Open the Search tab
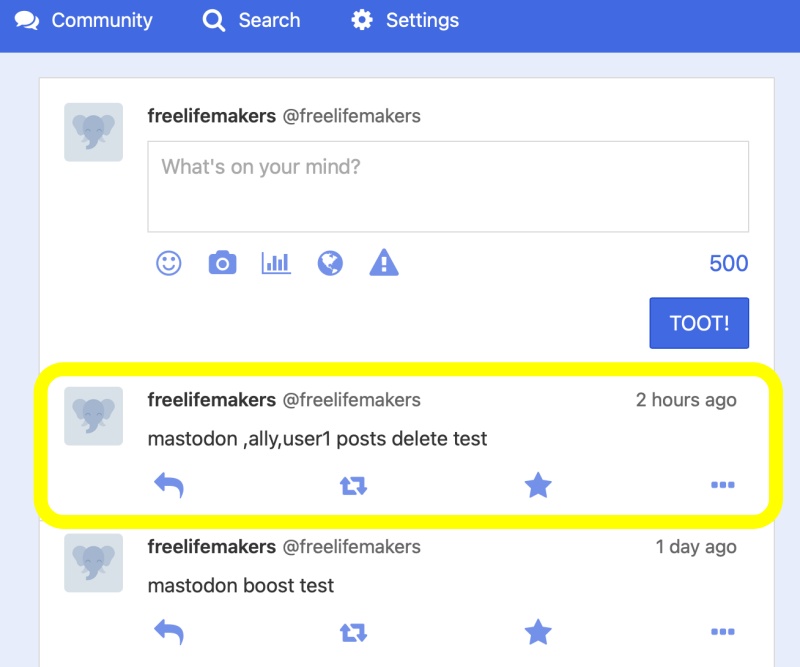 click(251, 20)
